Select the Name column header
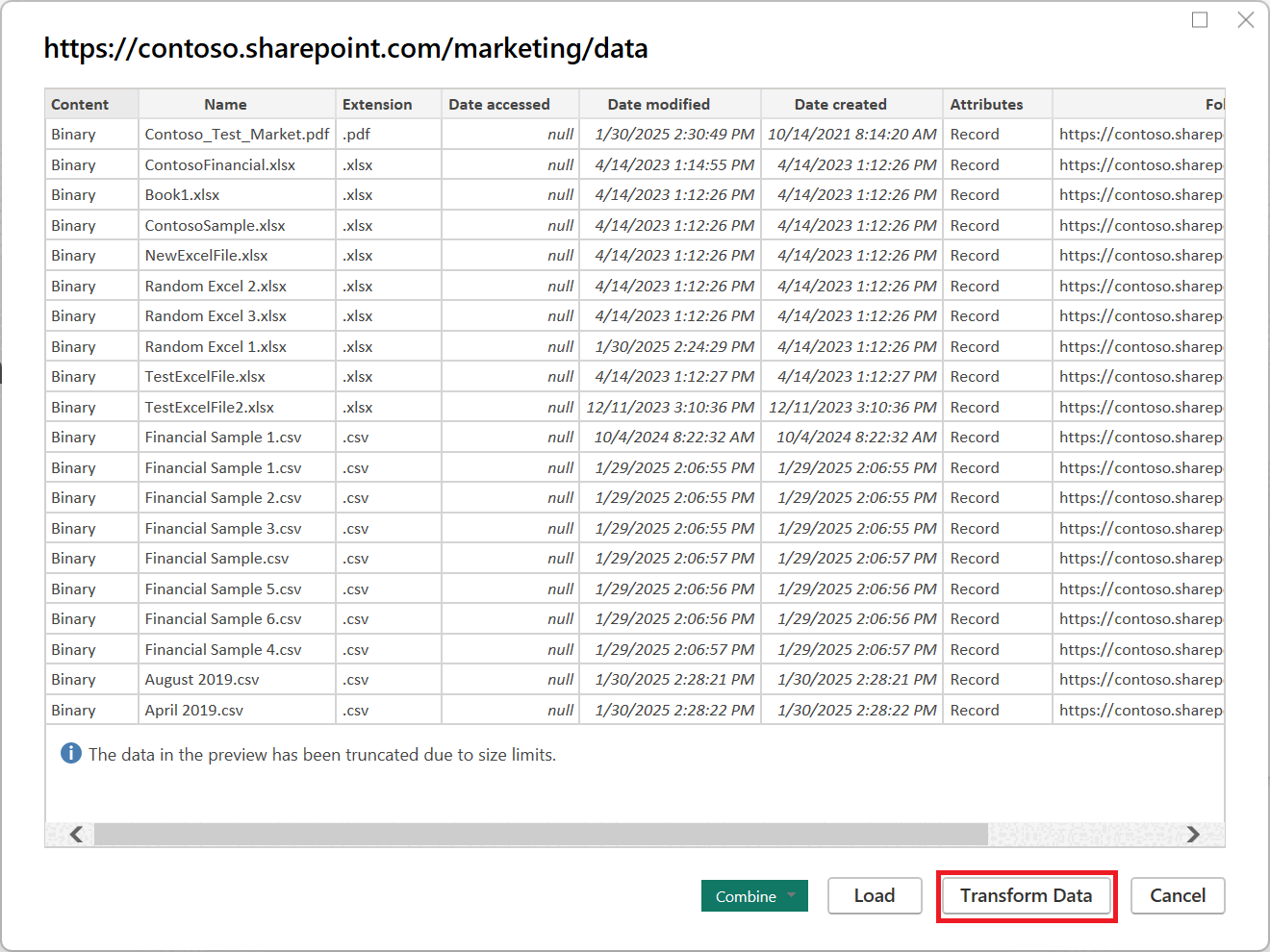The height and width of the screenshot is (952, 1270). coord(238,104)
